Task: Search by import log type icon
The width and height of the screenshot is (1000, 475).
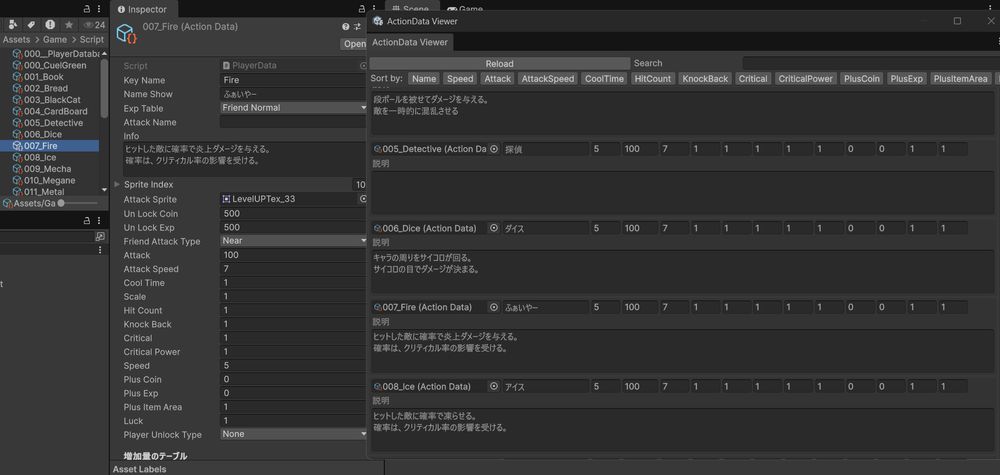Action: pyautogui.click(x=50, y=25)
